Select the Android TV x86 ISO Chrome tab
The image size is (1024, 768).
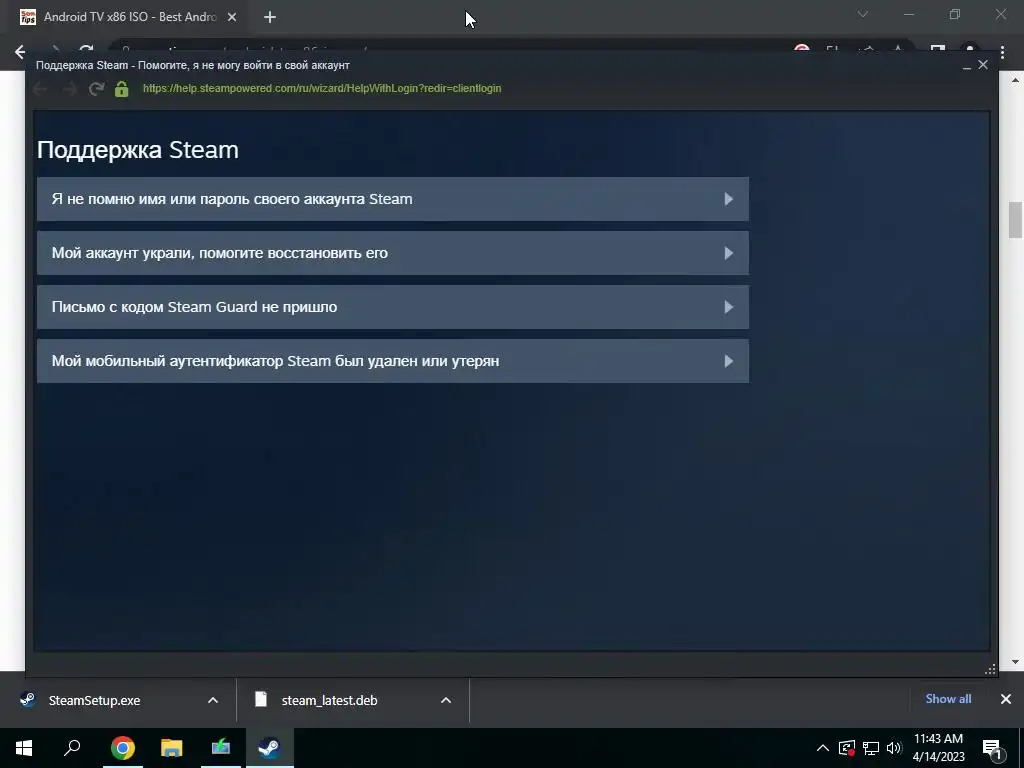(x=129, y=17)
